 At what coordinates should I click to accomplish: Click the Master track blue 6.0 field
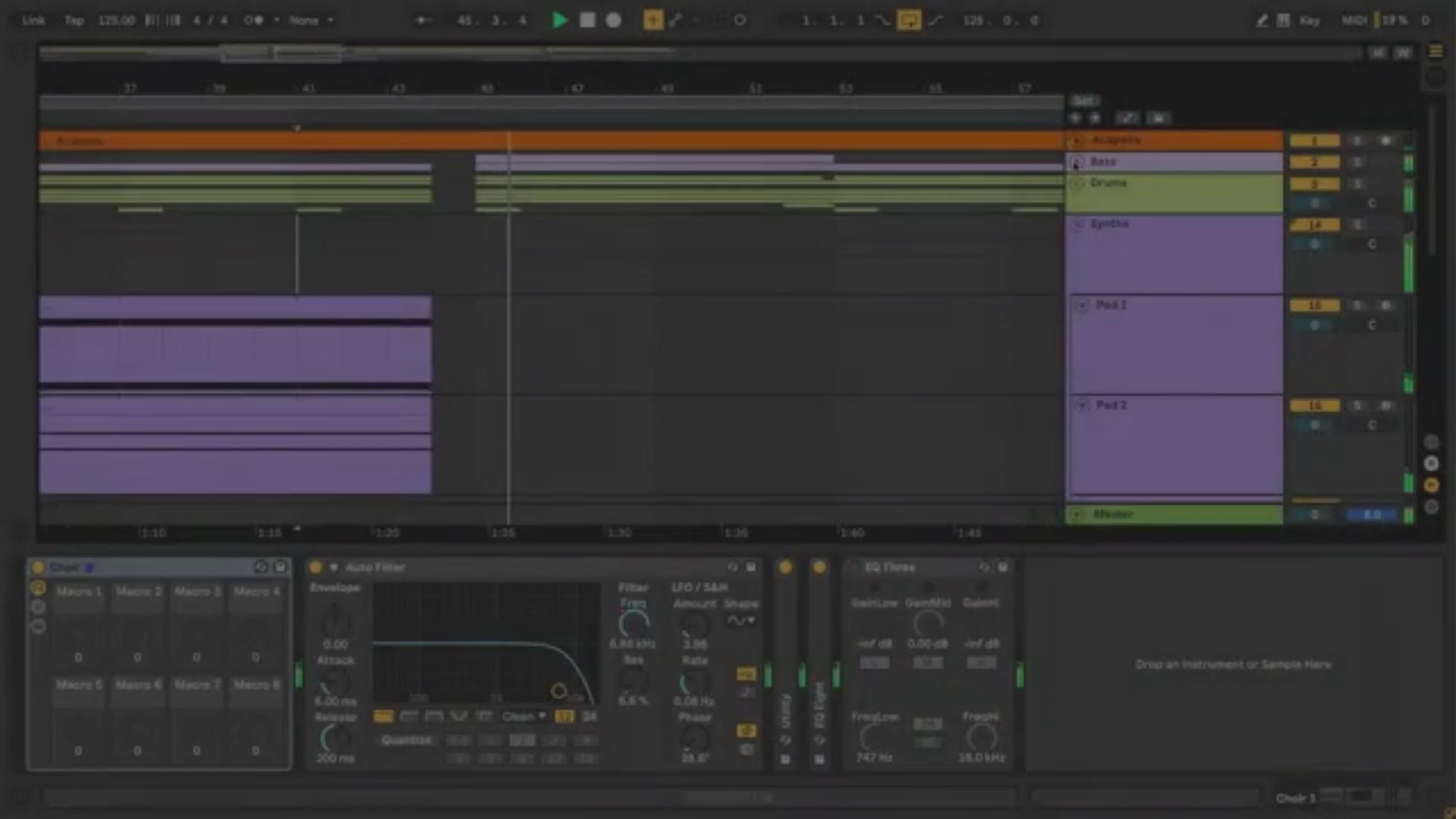(x=1373, y=515)
